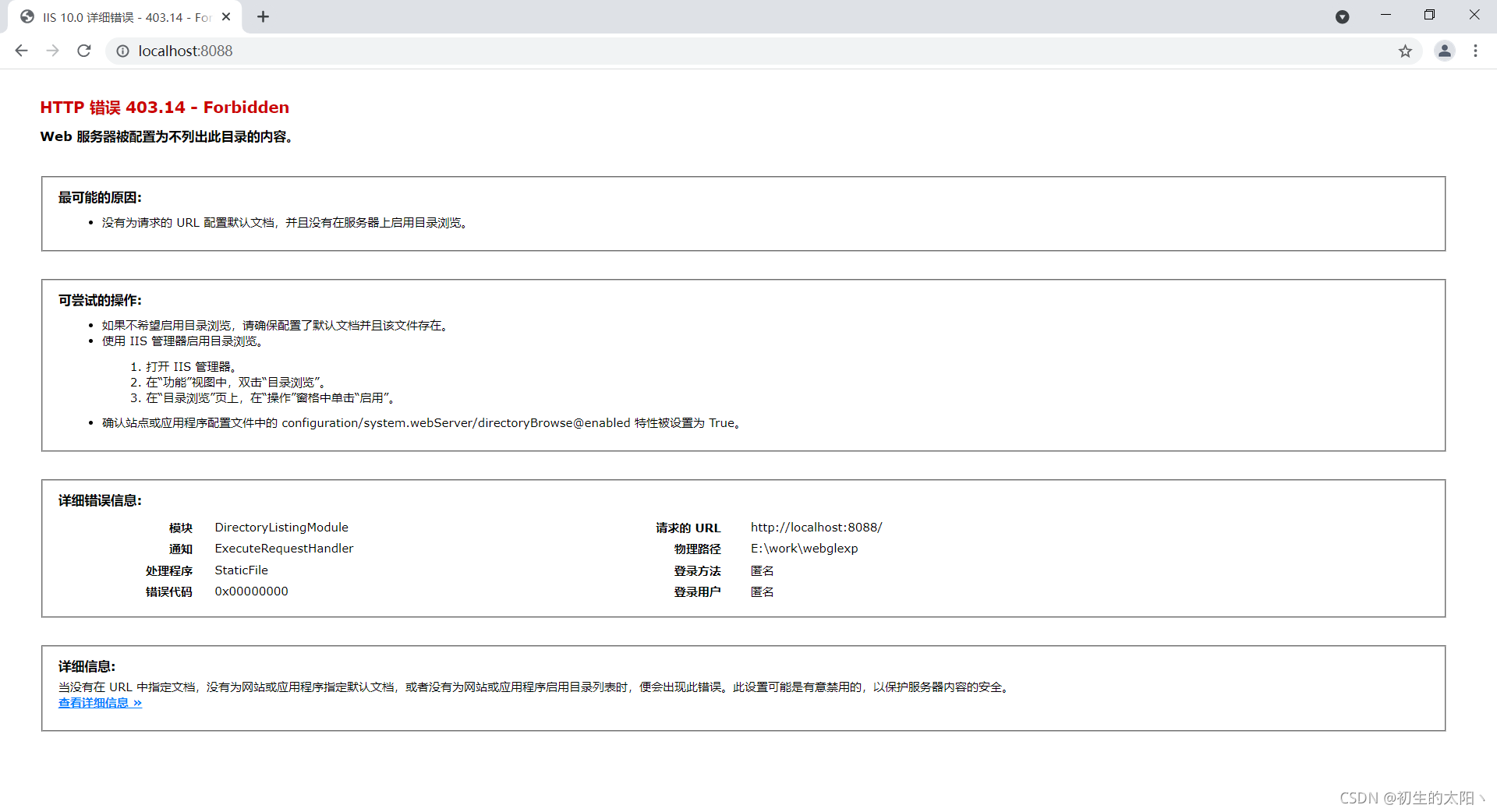View site information icon in address bar
The image size is (1497, 812).
coord(122,51)
